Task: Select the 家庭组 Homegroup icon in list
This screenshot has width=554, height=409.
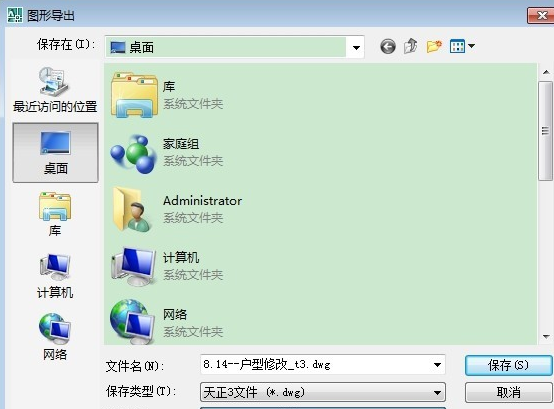Action: coord(133,153)
